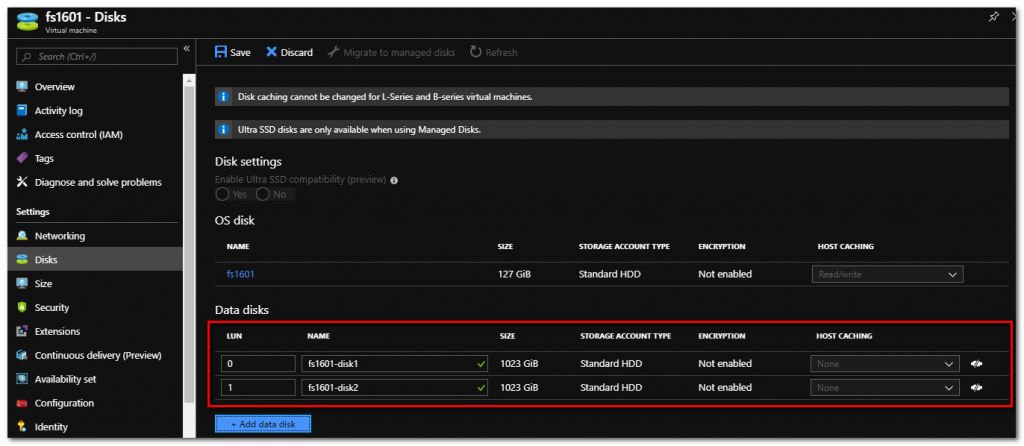Click the Access control people icon
Viewport: 1024px width, 446px height.
[22, 135]
